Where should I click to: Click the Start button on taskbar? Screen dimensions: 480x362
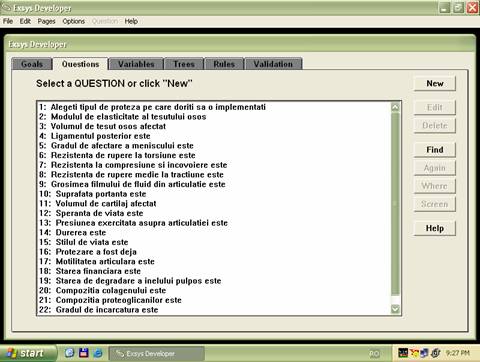pyautogui.click(x=28, y=353)
